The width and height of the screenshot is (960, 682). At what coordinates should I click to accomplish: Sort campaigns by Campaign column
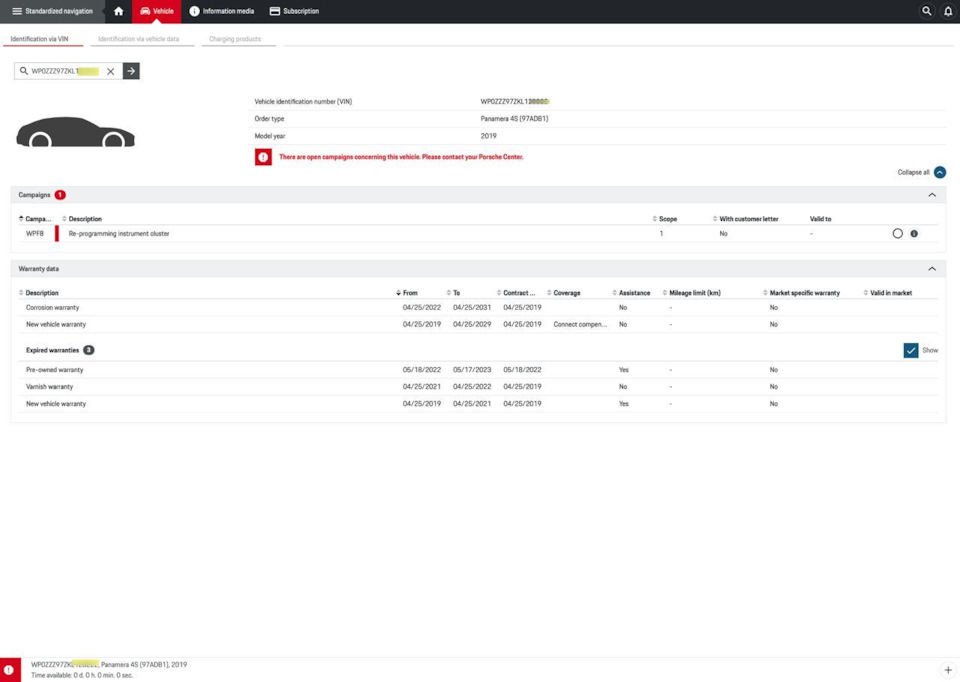click(x=36, y=219)
